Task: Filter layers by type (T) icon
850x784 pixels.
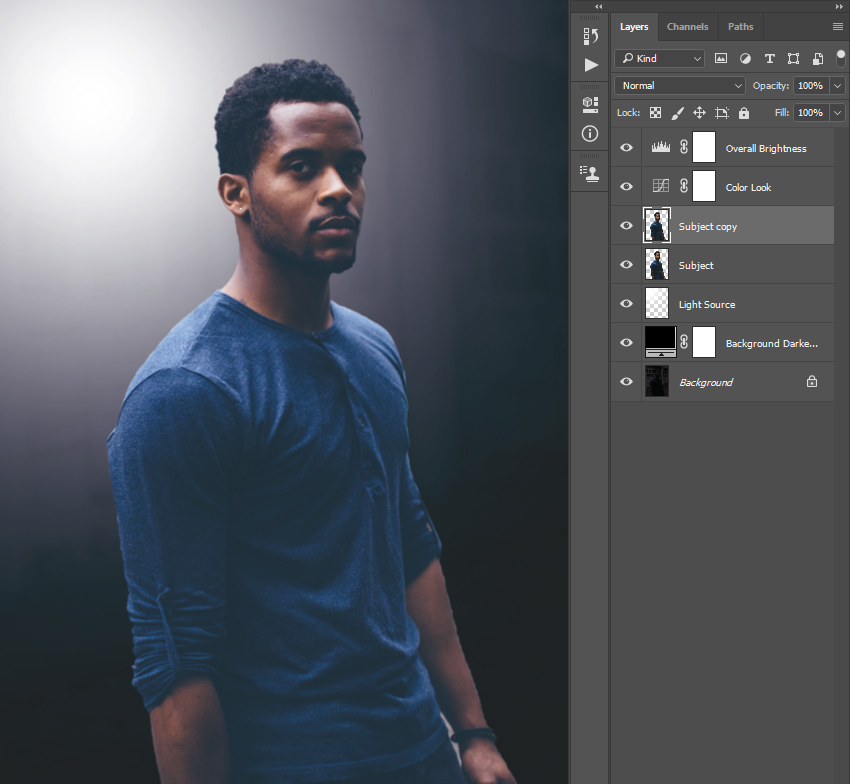Action: pos(769,59)
